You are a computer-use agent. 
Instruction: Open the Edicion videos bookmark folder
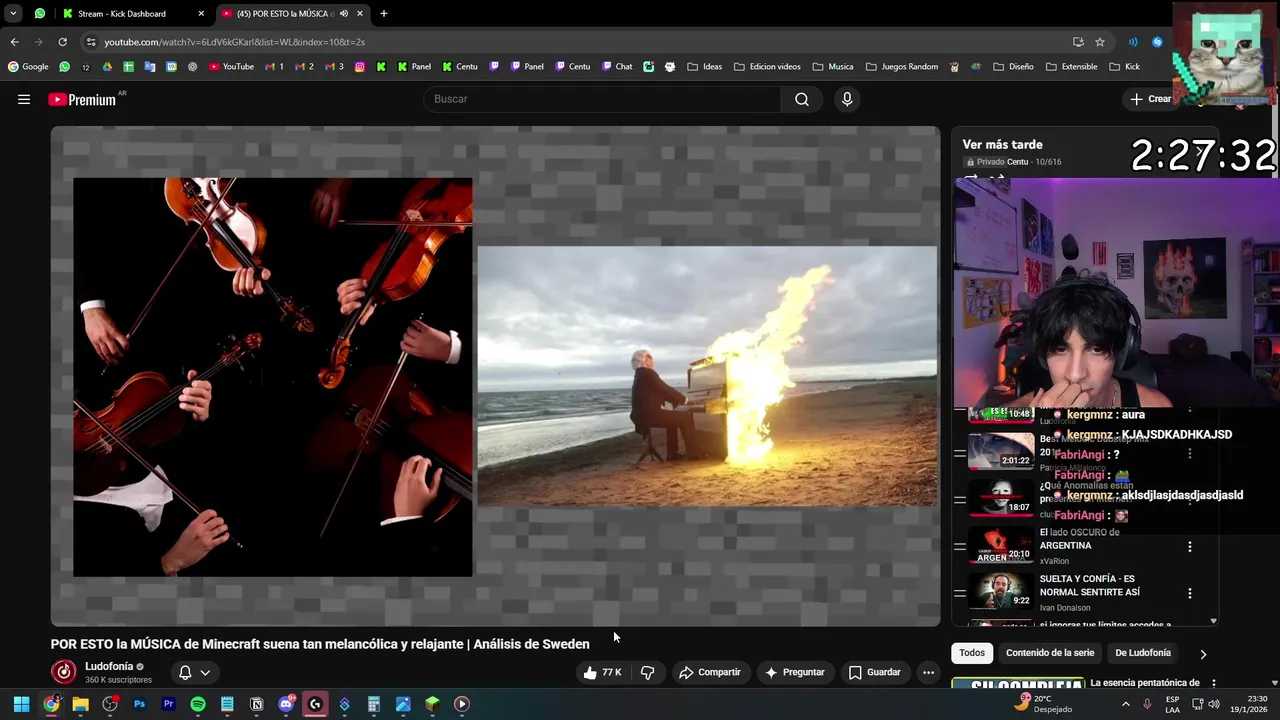tap(768, 67)
